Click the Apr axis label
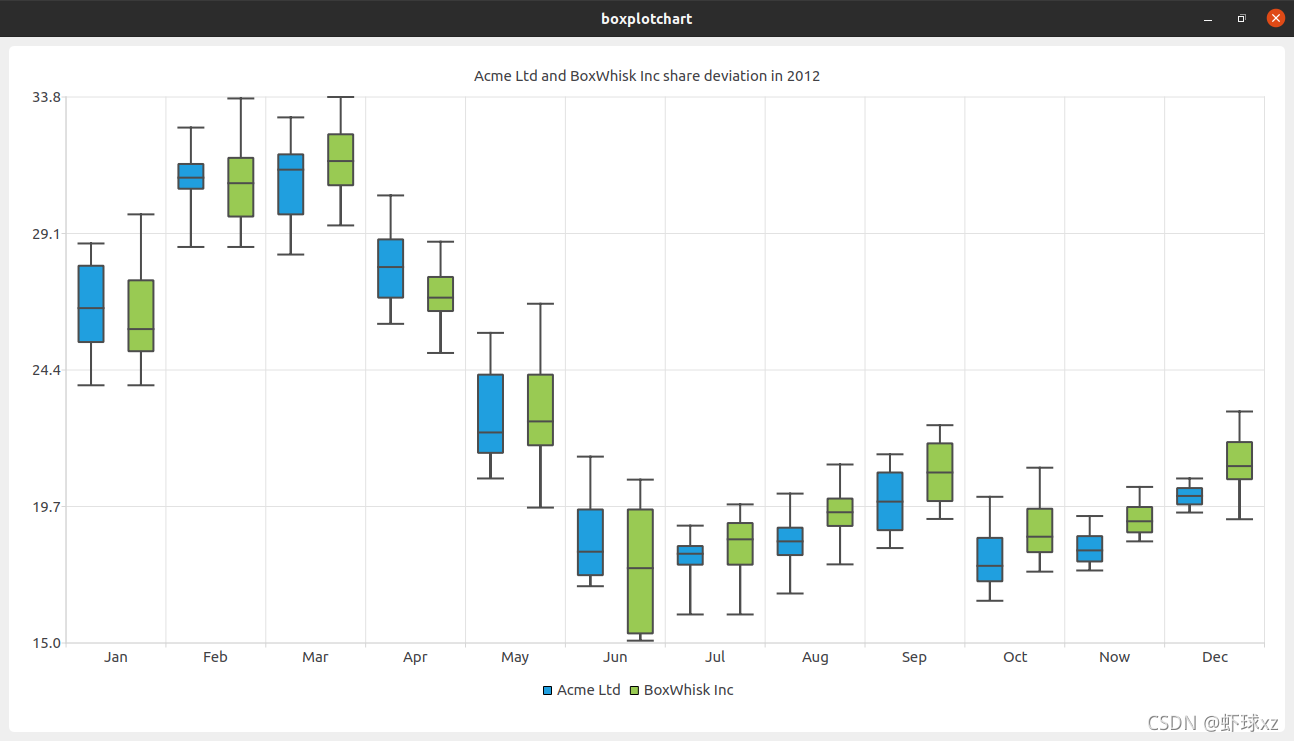This screenshot has height=741, width=1294. coord(415,657)
